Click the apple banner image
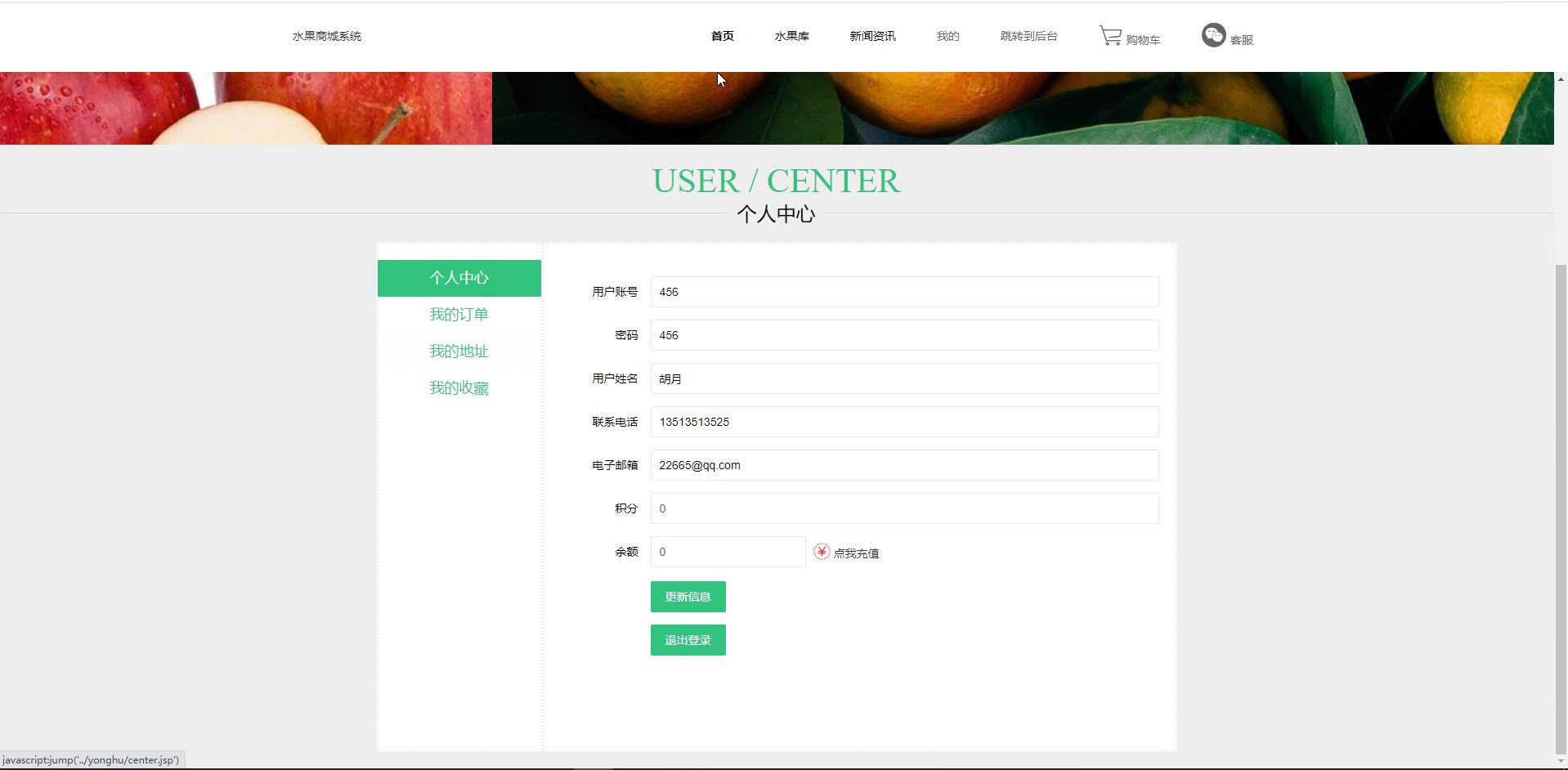The height and width of the screenshot is (770, 1568). click(x=245, y=108)
